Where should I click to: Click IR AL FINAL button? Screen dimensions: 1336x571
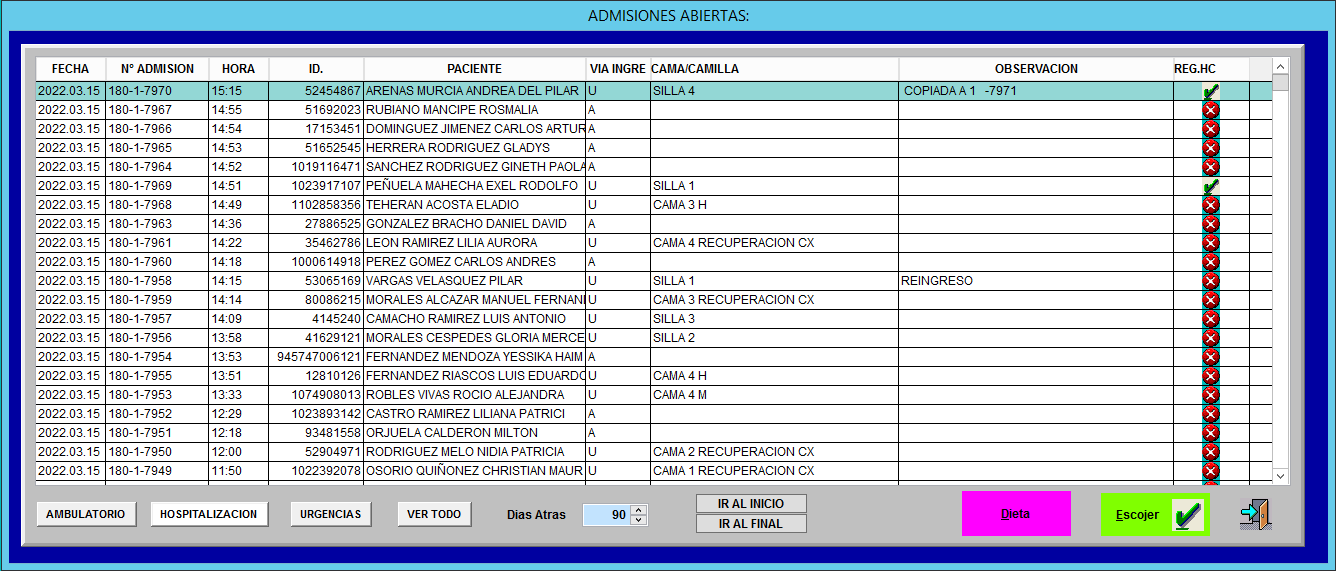click(x=751, y=524)
